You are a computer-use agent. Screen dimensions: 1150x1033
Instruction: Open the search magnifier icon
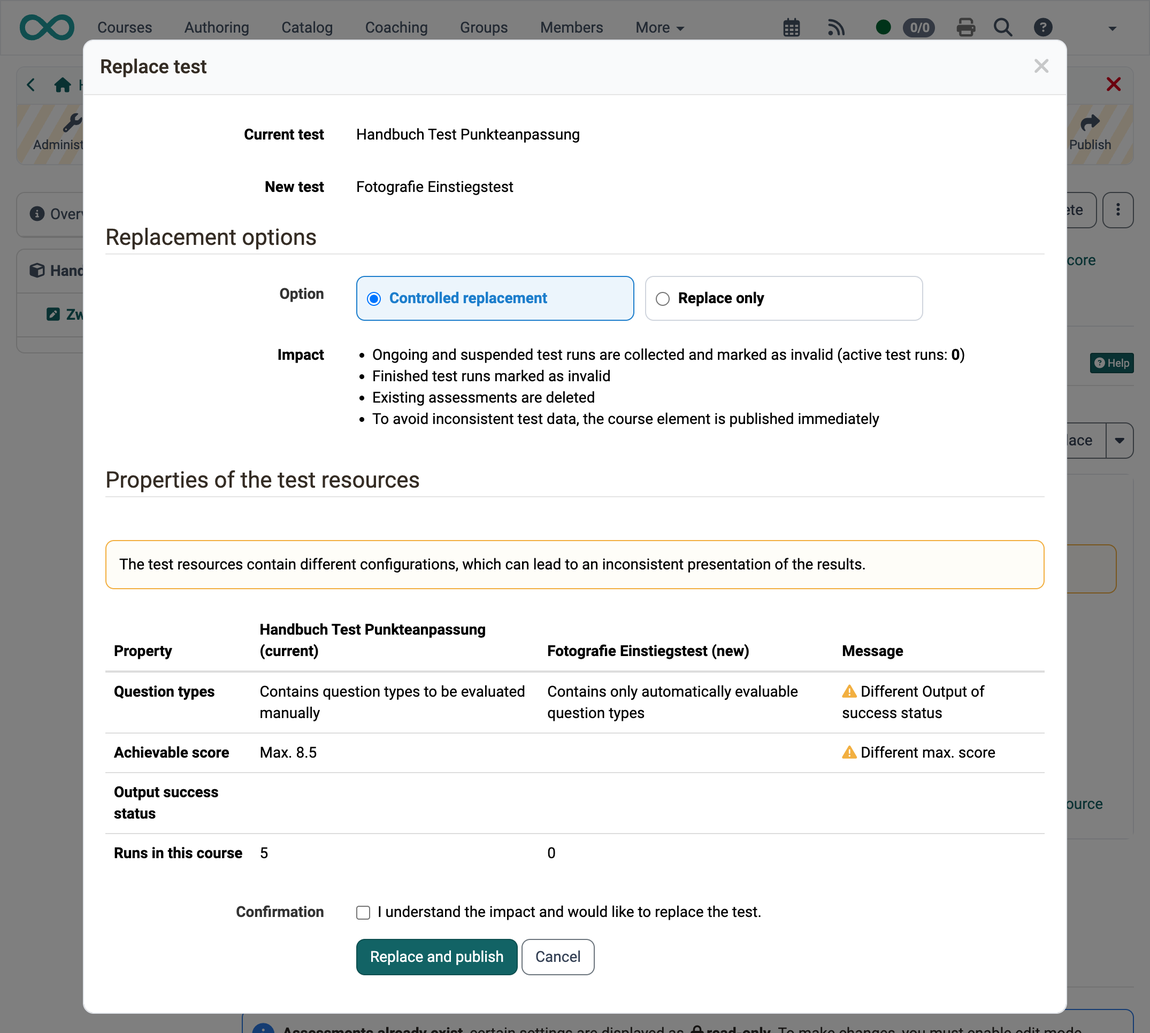coord(1003,28)
